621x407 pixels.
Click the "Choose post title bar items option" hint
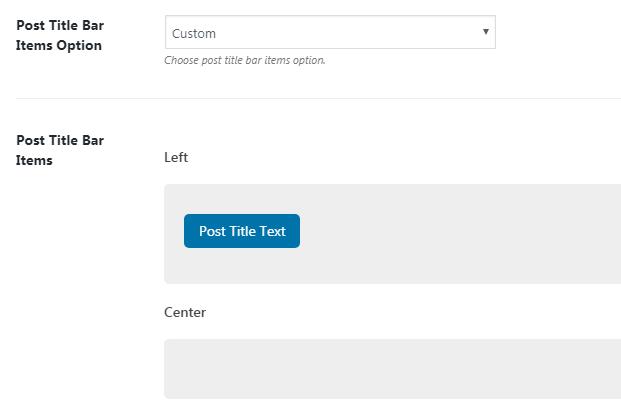pyautogui.click(x=245, y=60)
